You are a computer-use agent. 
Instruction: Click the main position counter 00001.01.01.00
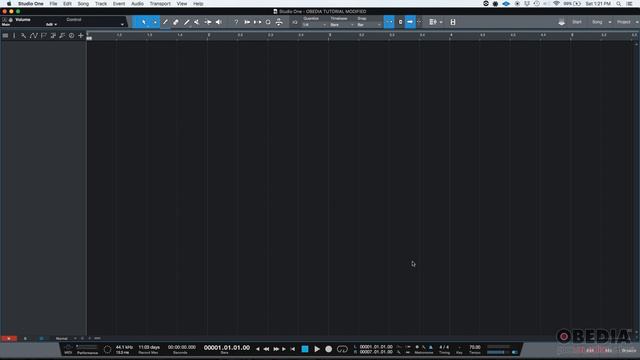(227, 348)
